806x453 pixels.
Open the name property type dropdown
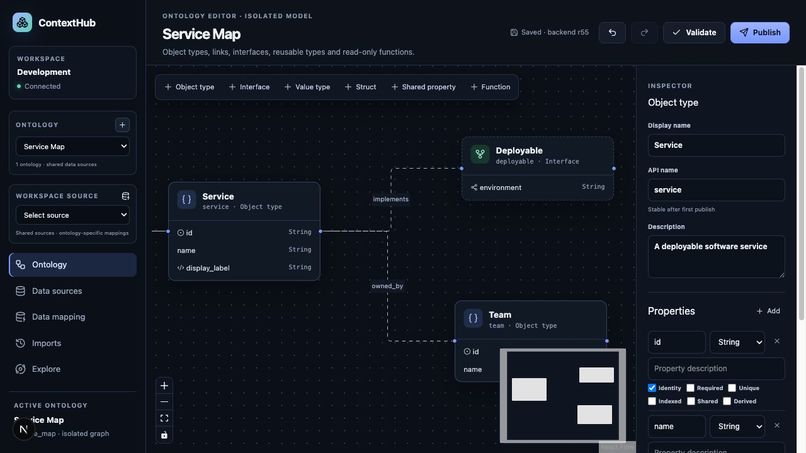pos(738,427)
